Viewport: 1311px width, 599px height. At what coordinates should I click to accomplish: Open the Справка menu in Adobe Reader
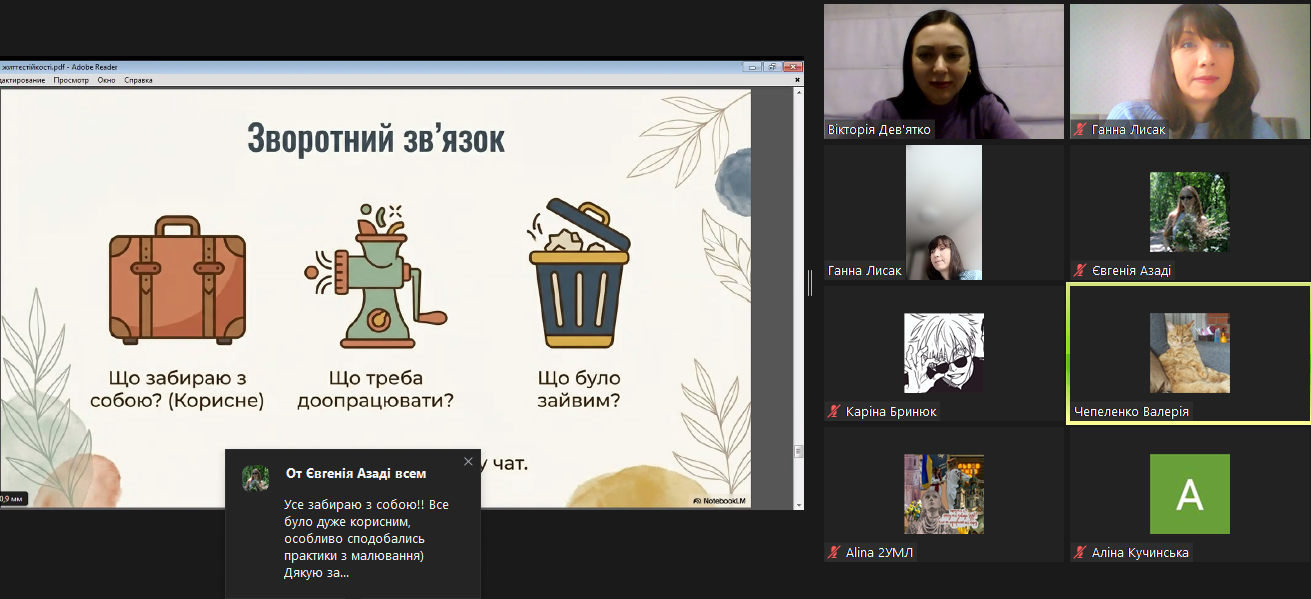click(138, 80)
